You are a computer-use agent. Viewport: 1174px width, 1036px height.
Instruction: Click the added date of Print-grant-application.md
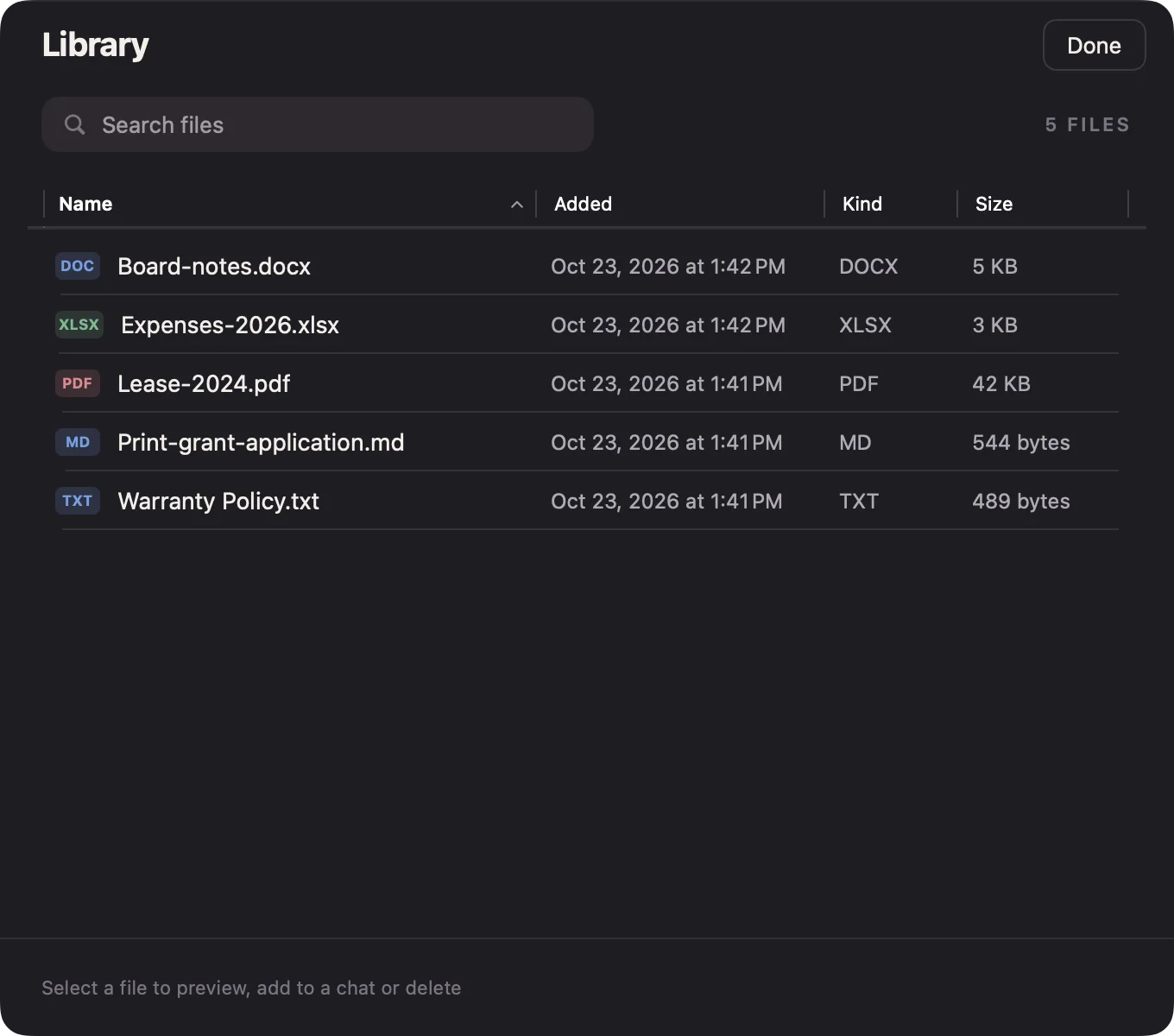click(666, 442)
